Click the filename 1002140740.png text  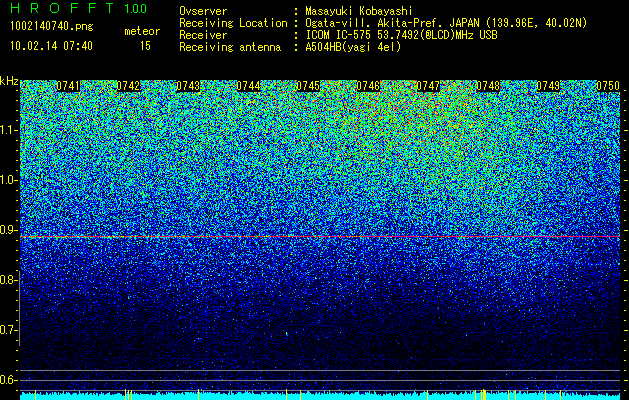[52, 27]
